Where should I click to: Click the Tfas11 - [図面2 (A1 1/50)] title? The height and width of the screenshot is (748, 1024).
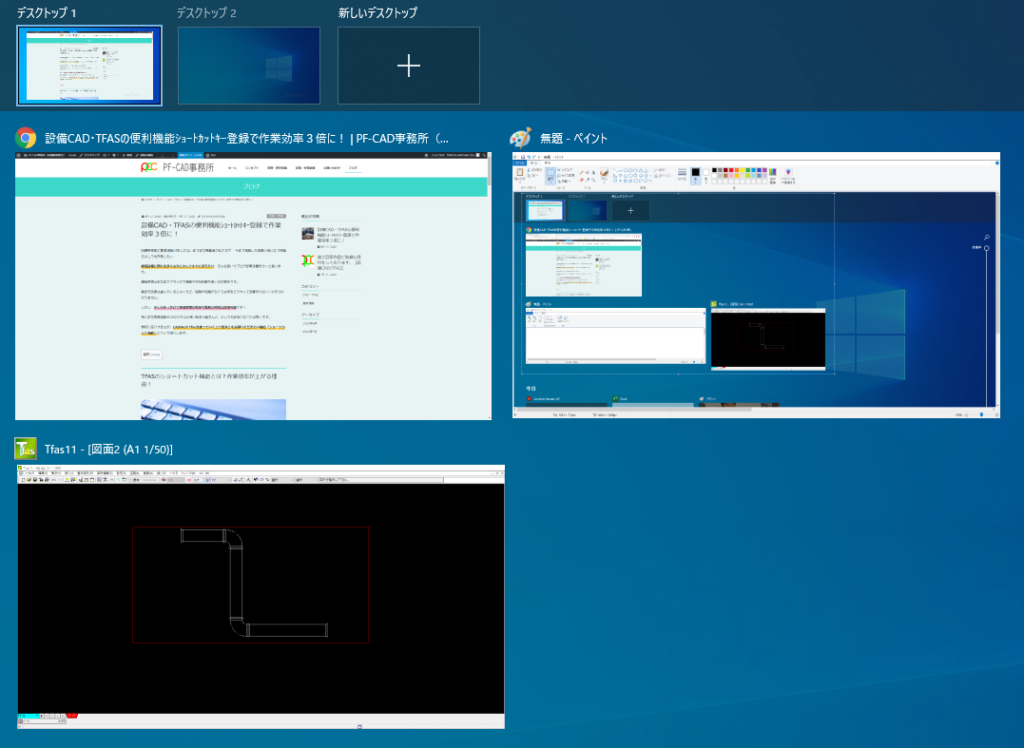[109, 450]
